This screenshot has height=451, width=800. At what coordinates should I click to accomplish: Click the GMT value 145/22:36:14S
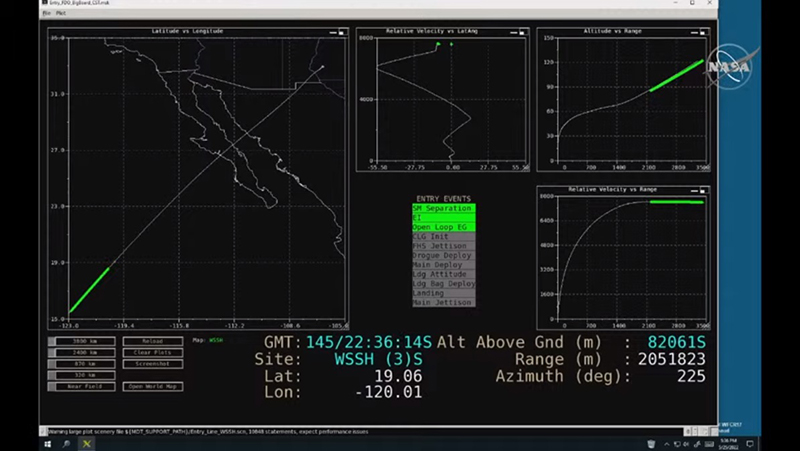[x=368, y=342]
